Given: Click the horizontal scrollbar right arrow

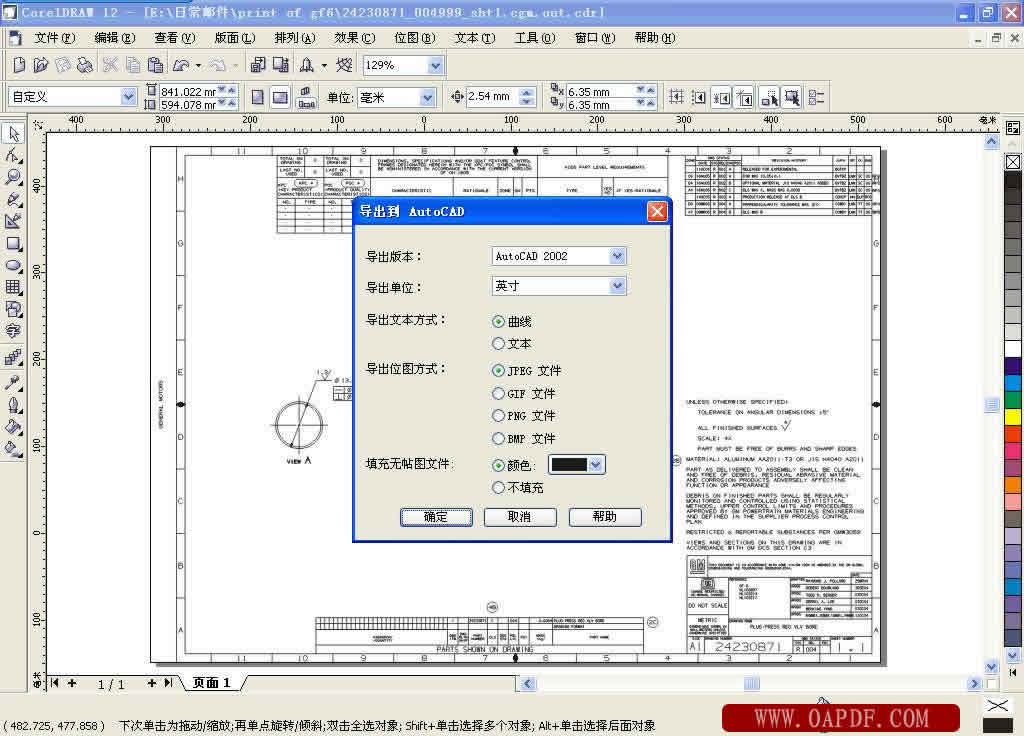Looking at the screenshot, I should coord(974,683).
